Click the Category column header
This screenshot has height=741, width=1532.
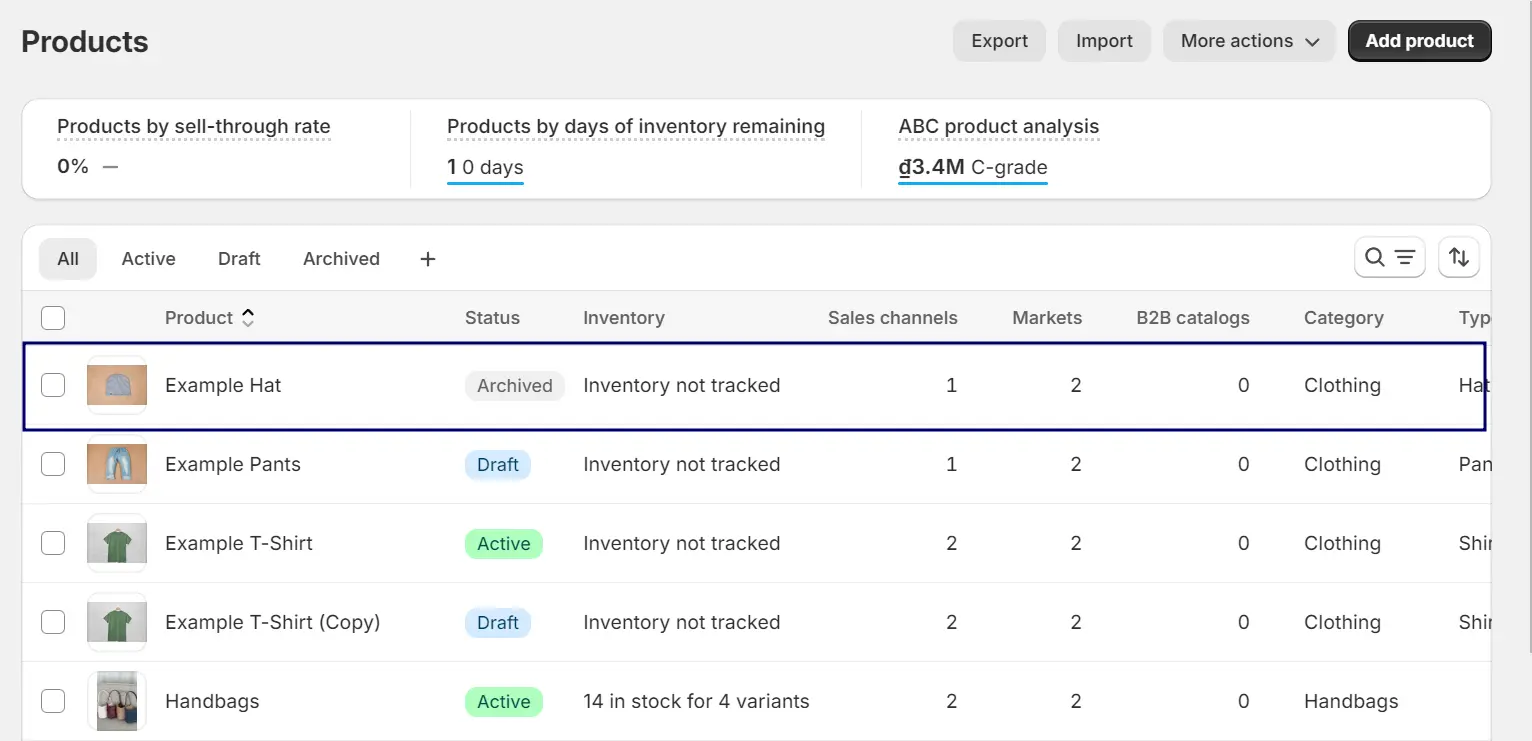(x=1343, y=318)
